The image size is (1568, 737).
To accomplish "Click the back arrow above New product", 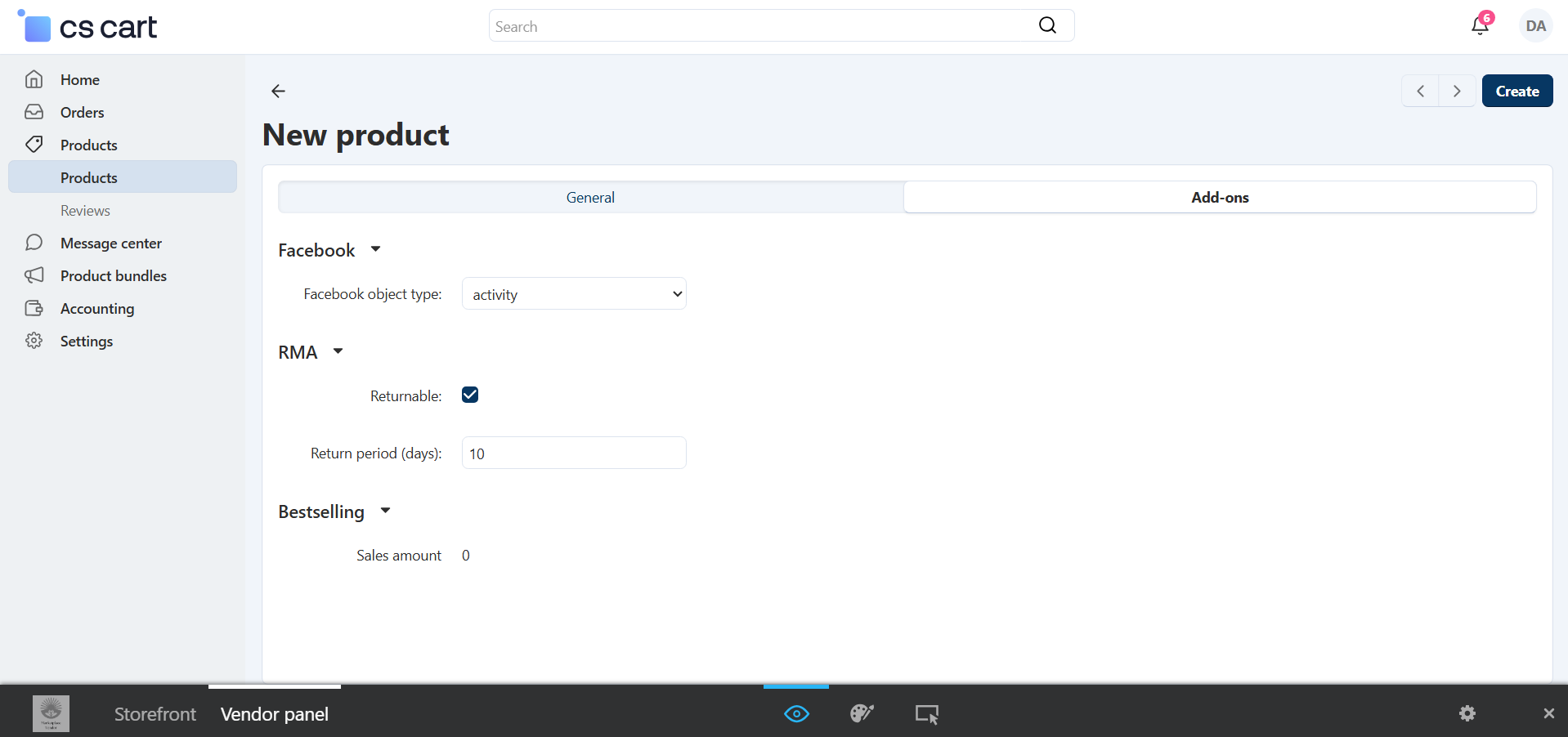I will (x=278, y=91).
